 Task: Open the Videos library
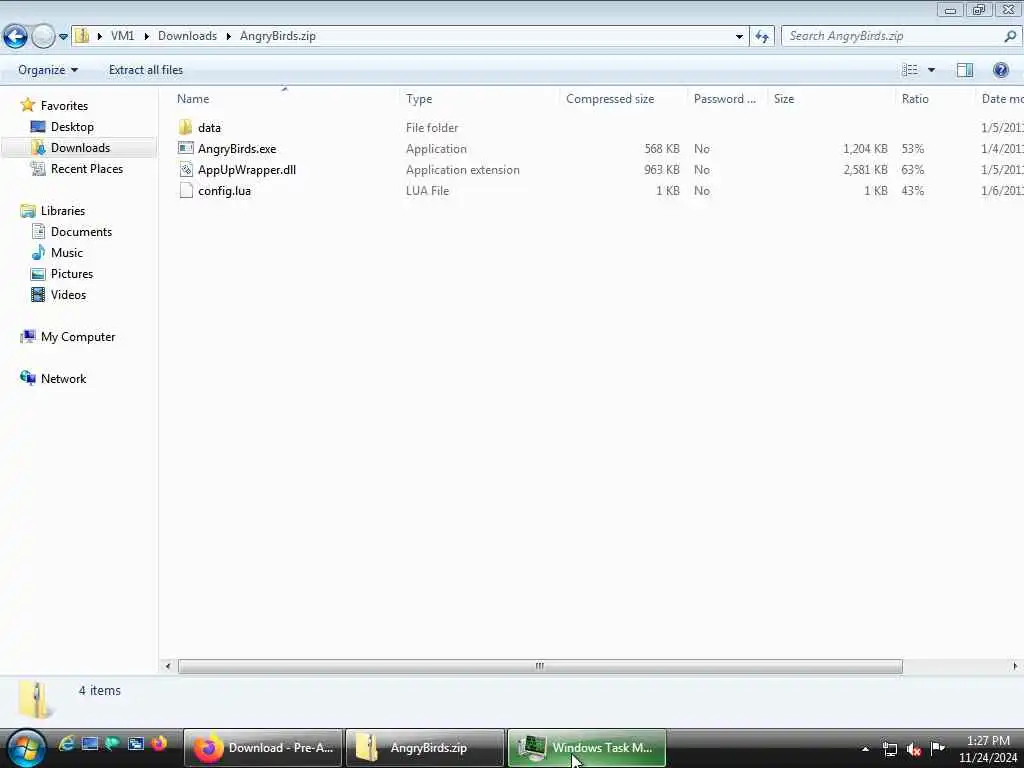(68, 295)
